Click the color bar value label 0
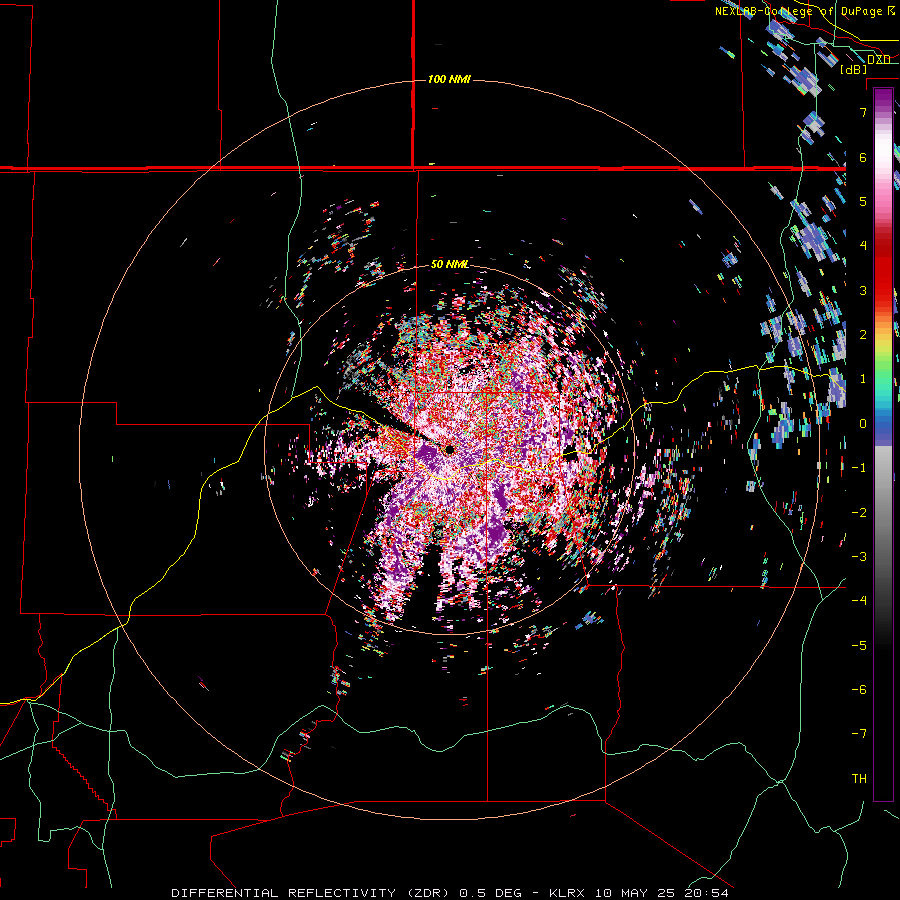The image size is (900, 900). [863, 424]
